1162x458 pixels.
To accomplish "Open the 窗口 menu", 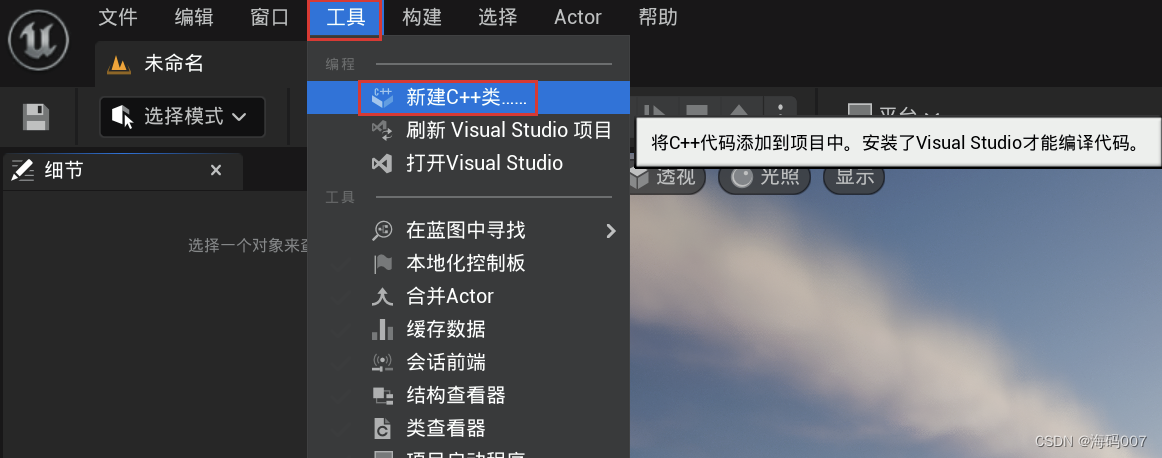I will point(270,17).
